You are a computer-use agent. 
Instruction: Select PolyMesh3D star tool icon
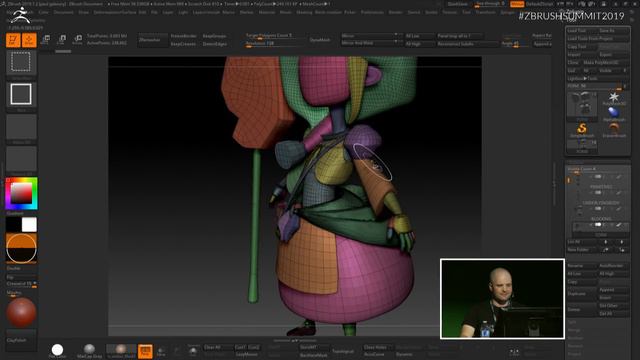click(x=614, y=98)
